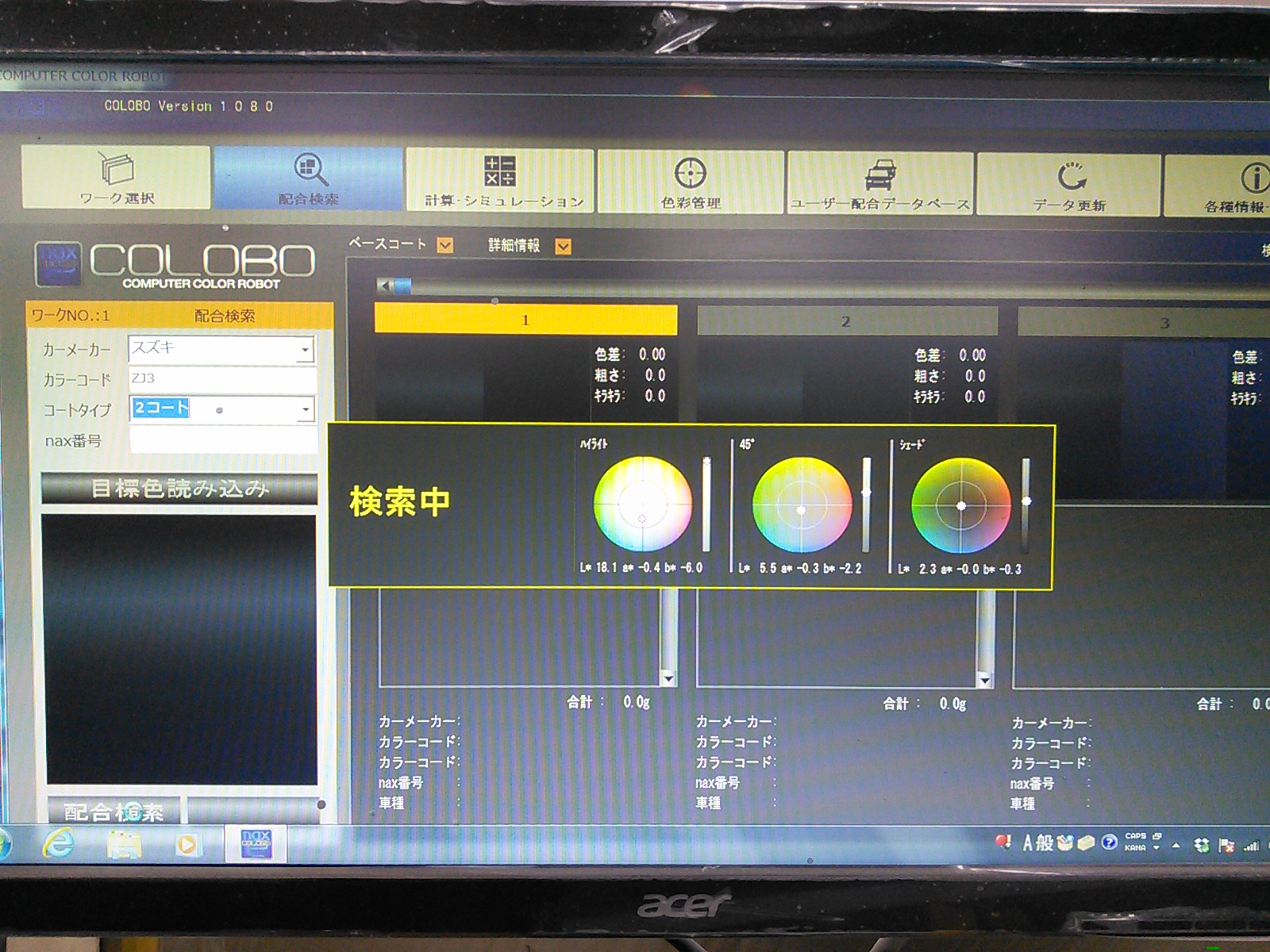Open the 色彩管理 color management button
Image resolution: width=1270 pixels, height=952 pixels.
tap(691, 182)
